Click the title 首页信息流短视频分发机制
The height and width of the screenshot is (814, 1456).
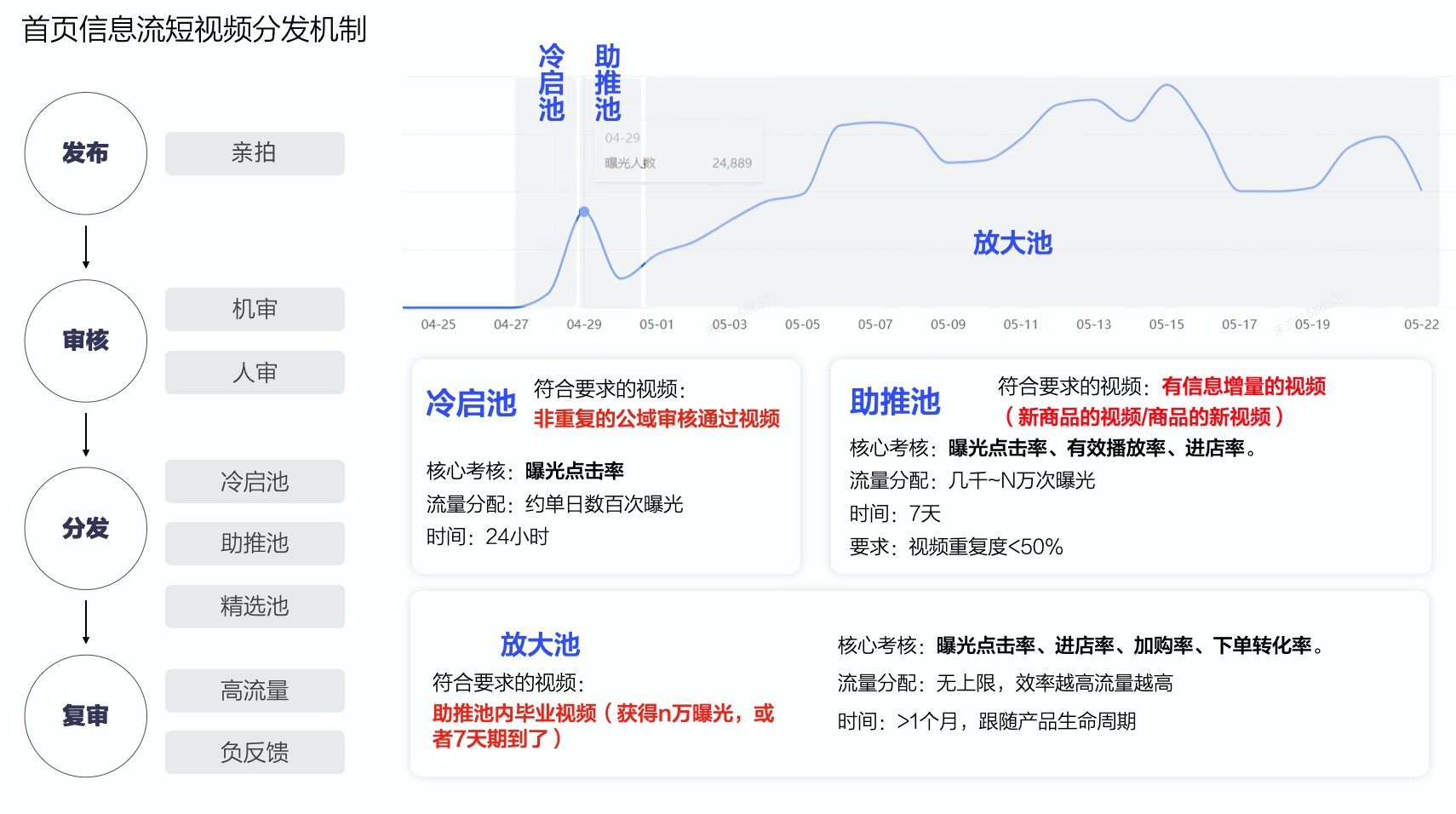pyautogui.click(x=194, y=30)
